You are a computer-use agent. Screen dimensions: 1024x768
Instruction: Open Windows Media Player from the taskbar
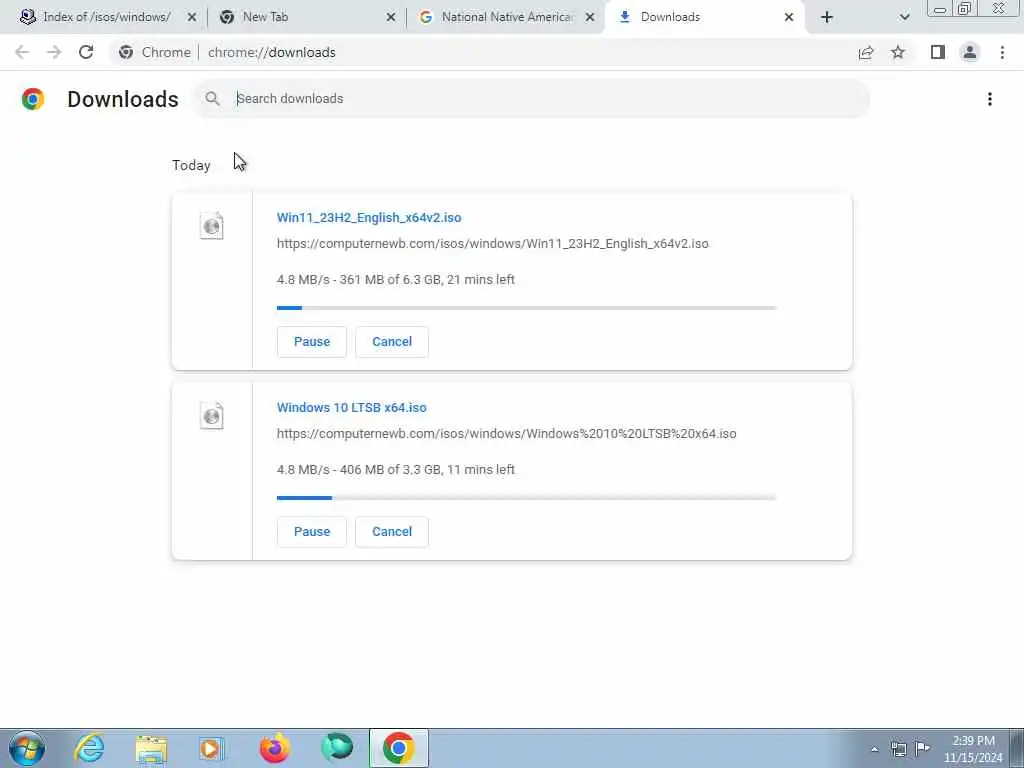212,748
